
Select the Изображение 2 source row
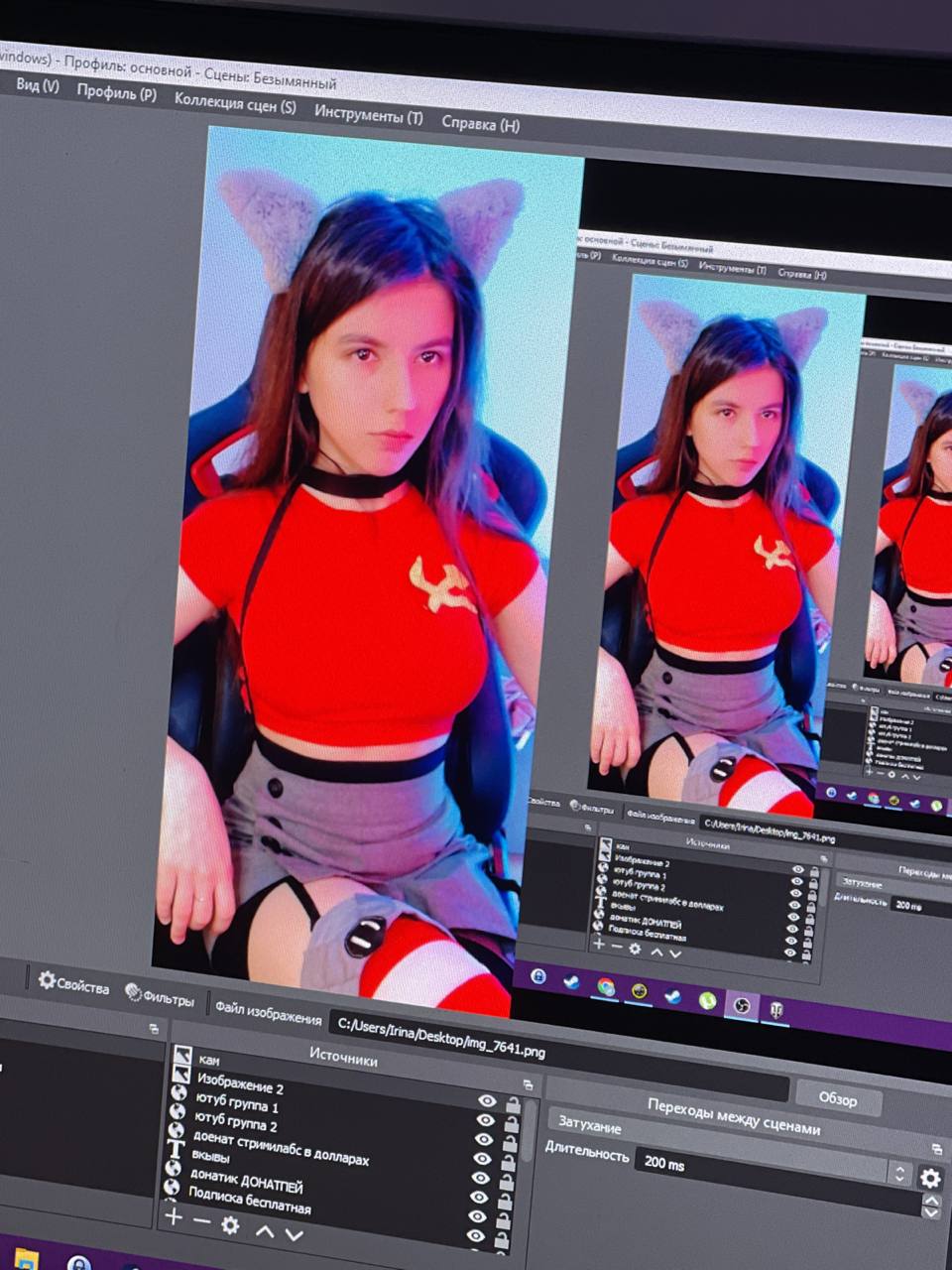(345, 1097)
